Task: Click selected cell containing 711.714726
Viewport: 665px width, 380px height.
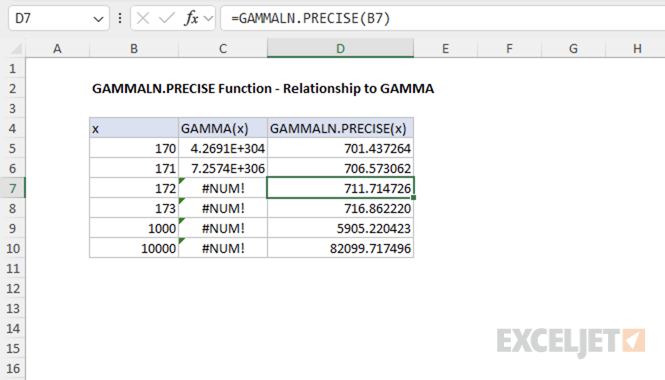Action: click(x=341, y=188)
